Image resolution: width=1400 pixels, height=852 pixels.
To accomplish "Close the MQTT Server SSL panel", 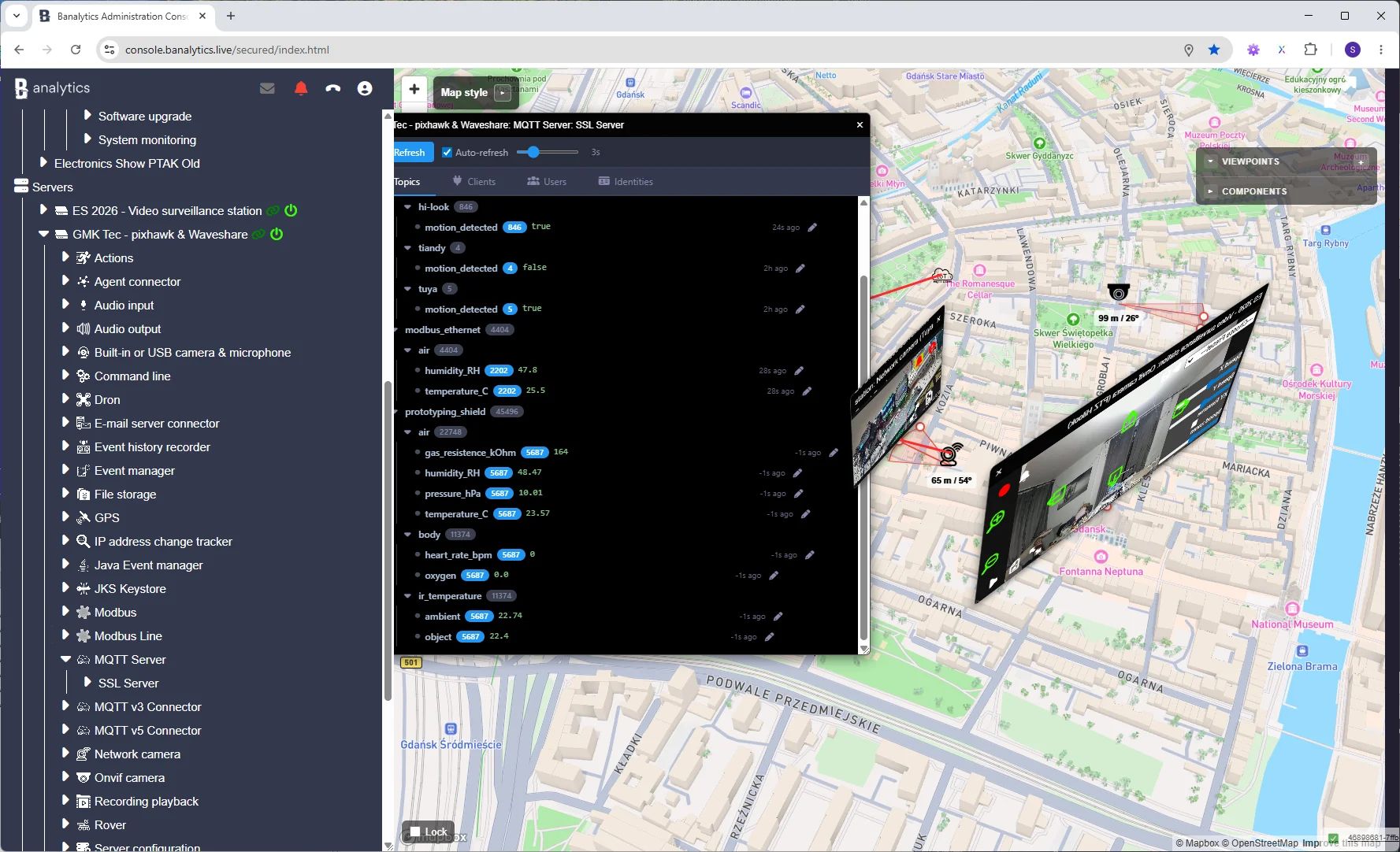I will pyautogui.click(x=860, y=124).
